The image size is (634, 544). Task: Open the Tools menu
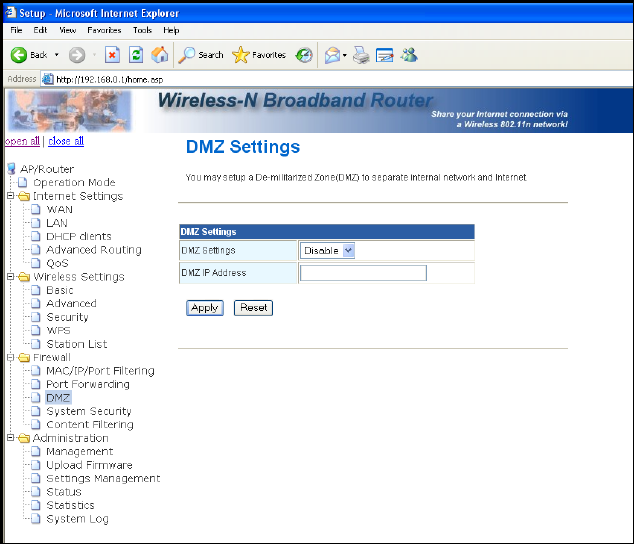[x=142, y=30]
